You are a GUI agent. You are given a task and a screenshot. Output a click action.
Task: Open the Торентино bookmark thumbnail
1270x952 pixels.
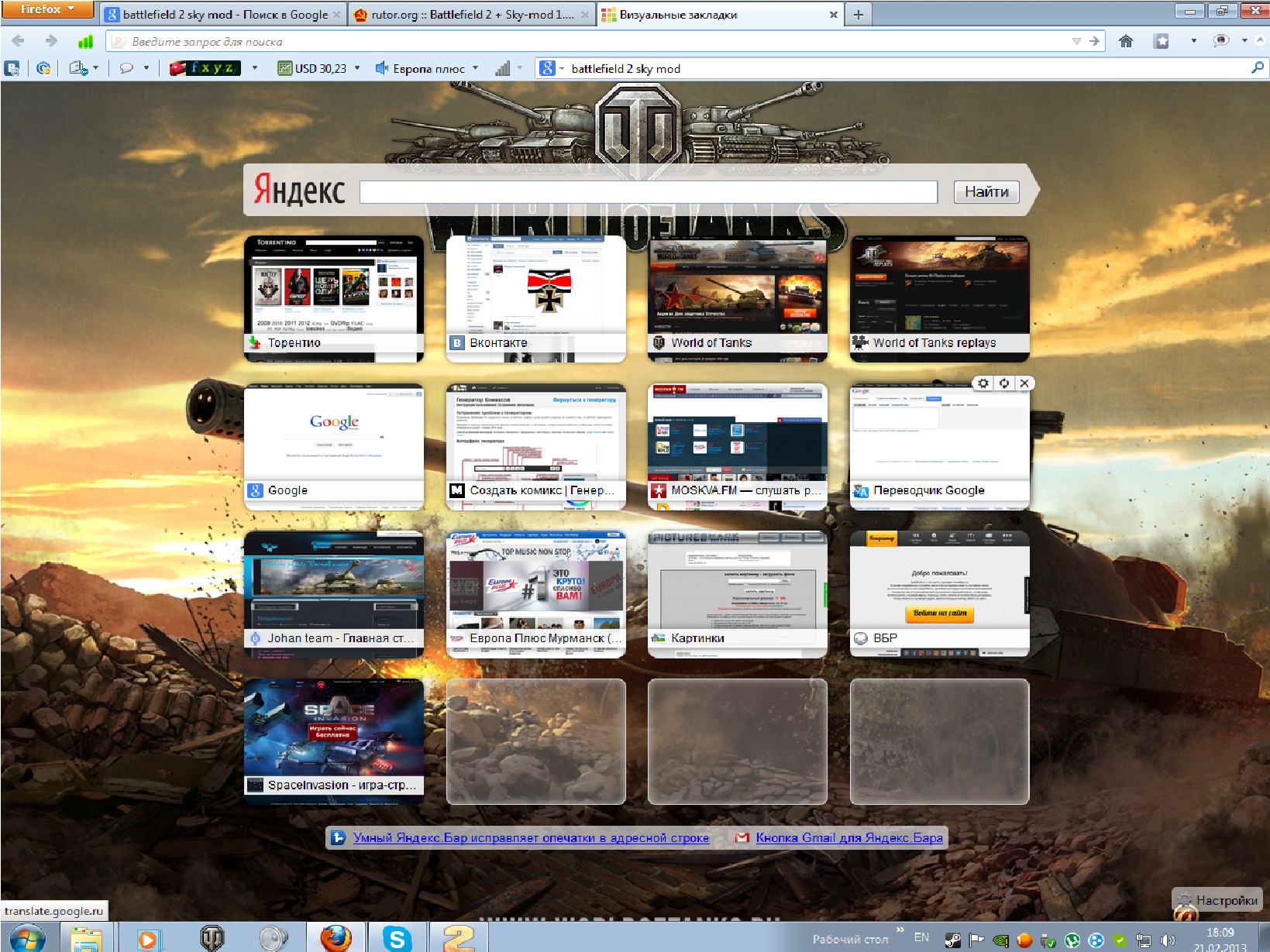(x=334, y=299)
